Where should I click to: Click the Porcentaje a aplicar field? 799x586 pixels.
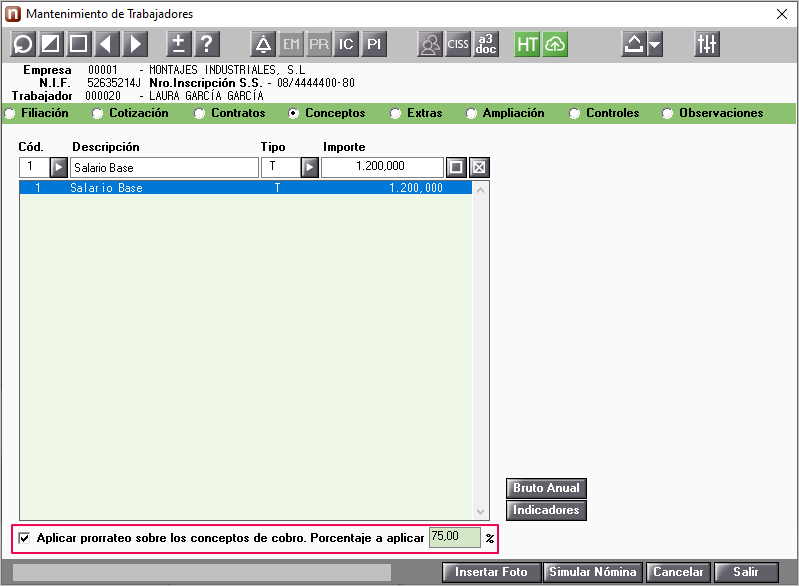454,537
